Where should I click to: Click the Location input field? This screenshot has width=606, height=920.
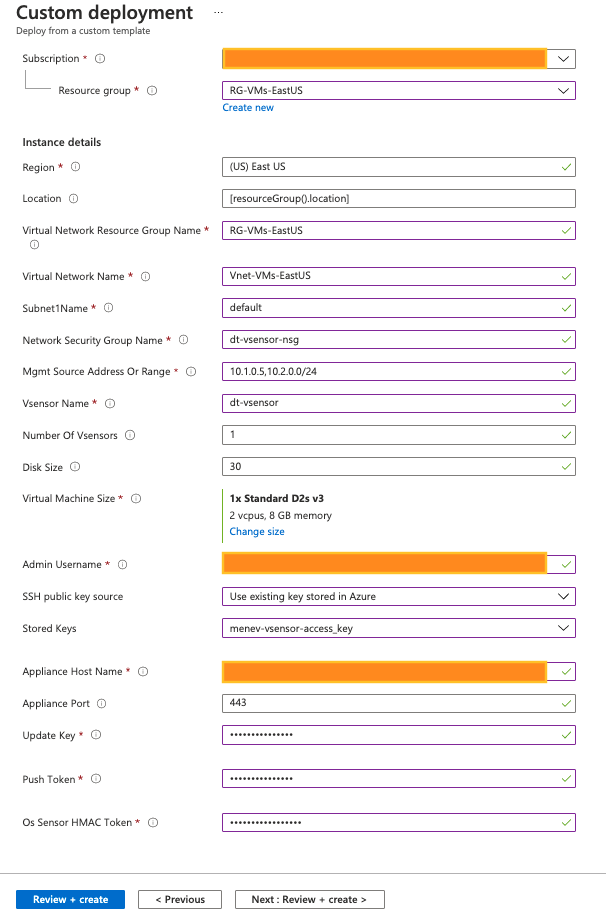[399, 198]
